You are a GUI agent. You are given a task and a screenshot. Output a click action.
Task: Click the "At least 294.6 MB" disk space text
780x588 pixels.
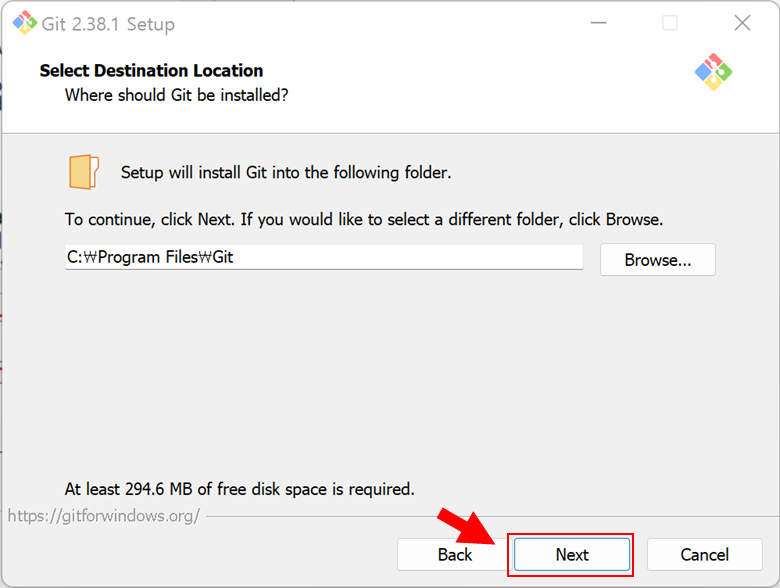coord(239,489)
